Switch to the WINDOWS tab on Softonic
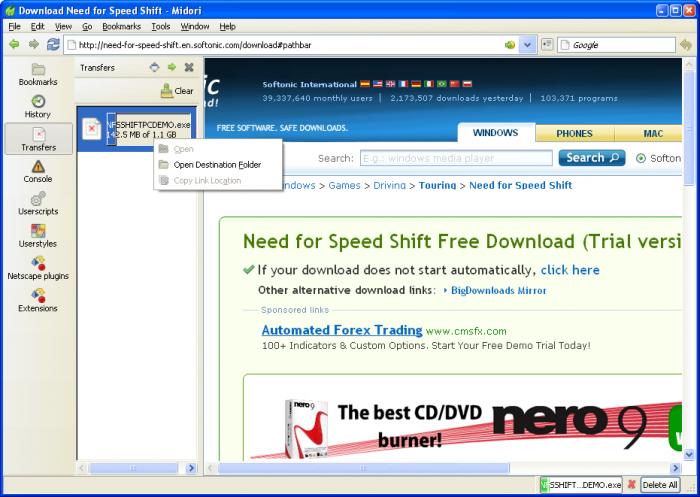 point(496,133)
